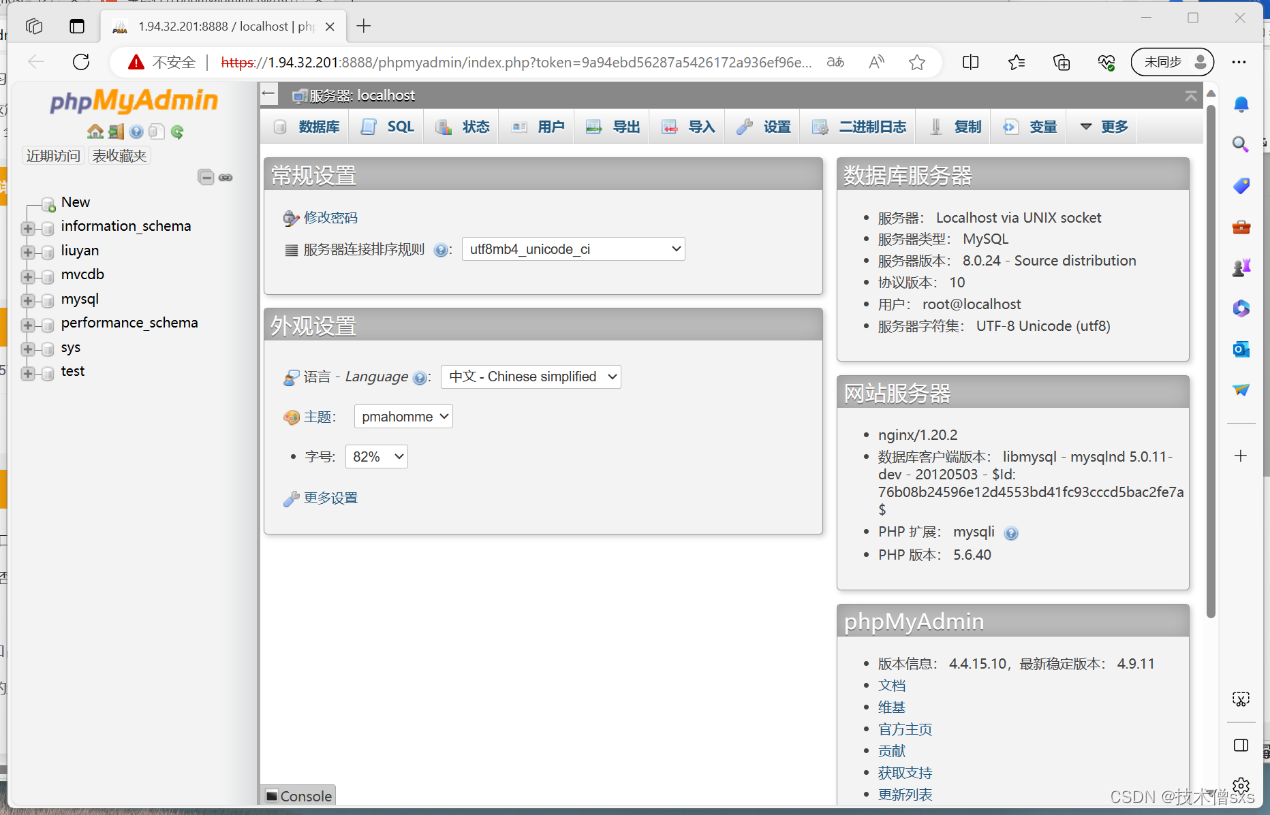Switch to the 导出 tab

tap(612, 127)
